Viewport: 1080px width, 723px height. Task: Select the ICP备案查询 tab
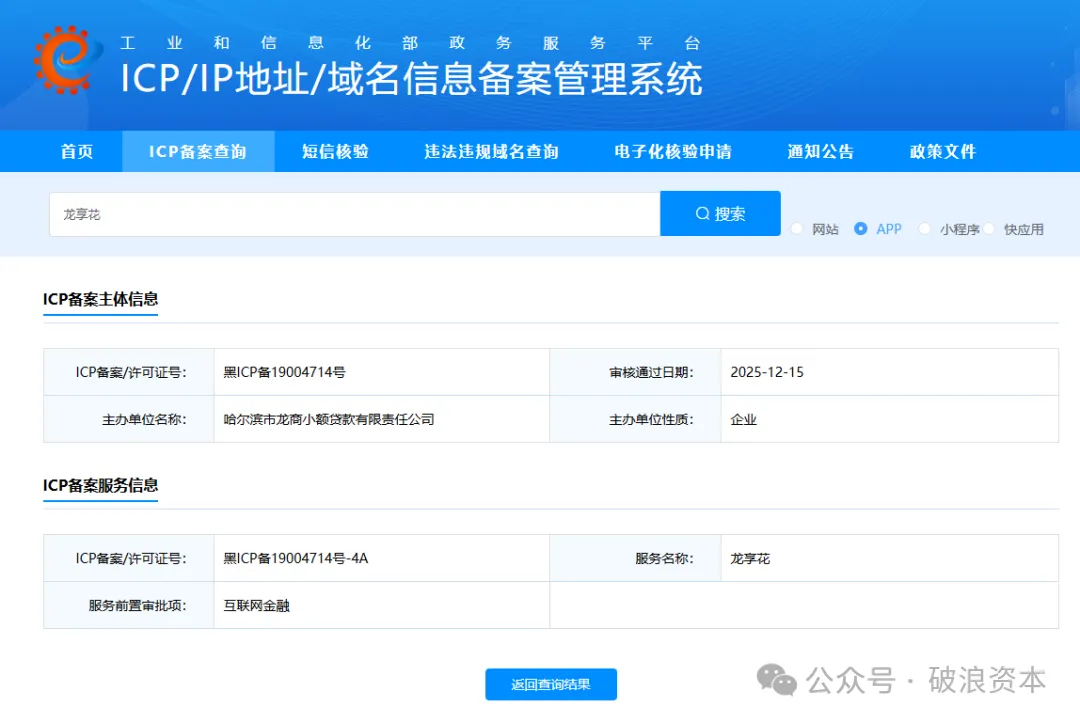[x=198, y=151]
